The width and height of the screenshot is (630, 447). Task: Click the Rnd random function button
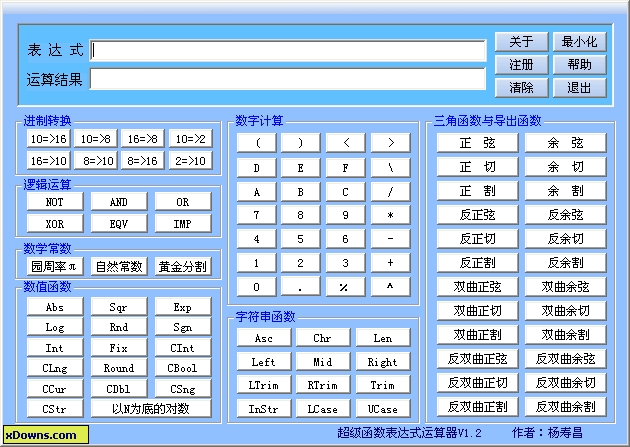pyautogui.click(x=119, y=327)
